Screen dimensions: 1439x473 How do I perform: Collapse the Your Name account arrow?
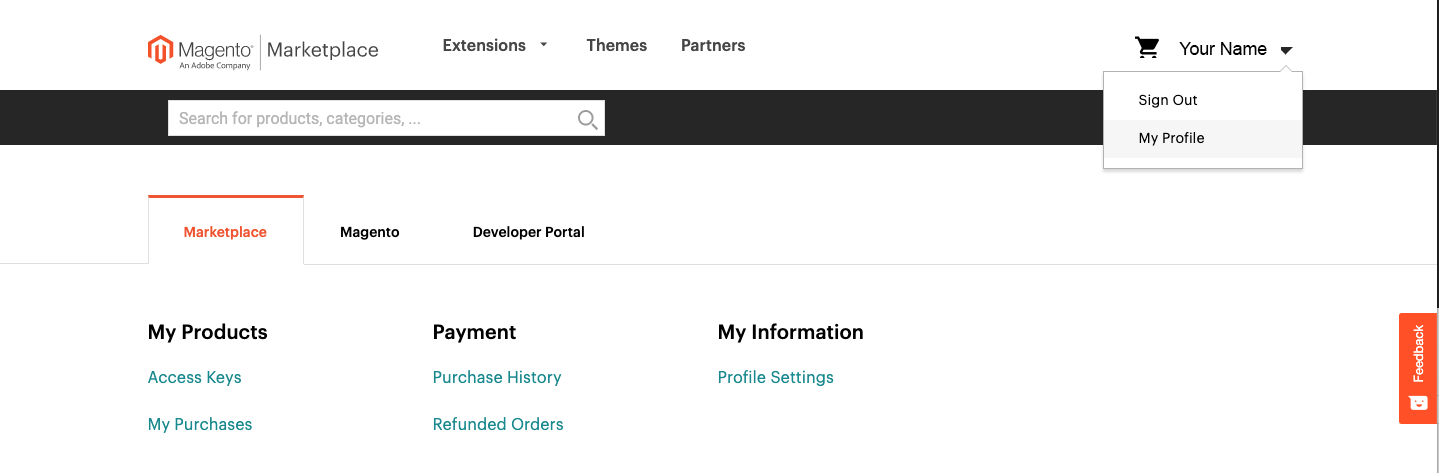(x=1286, y=50)
